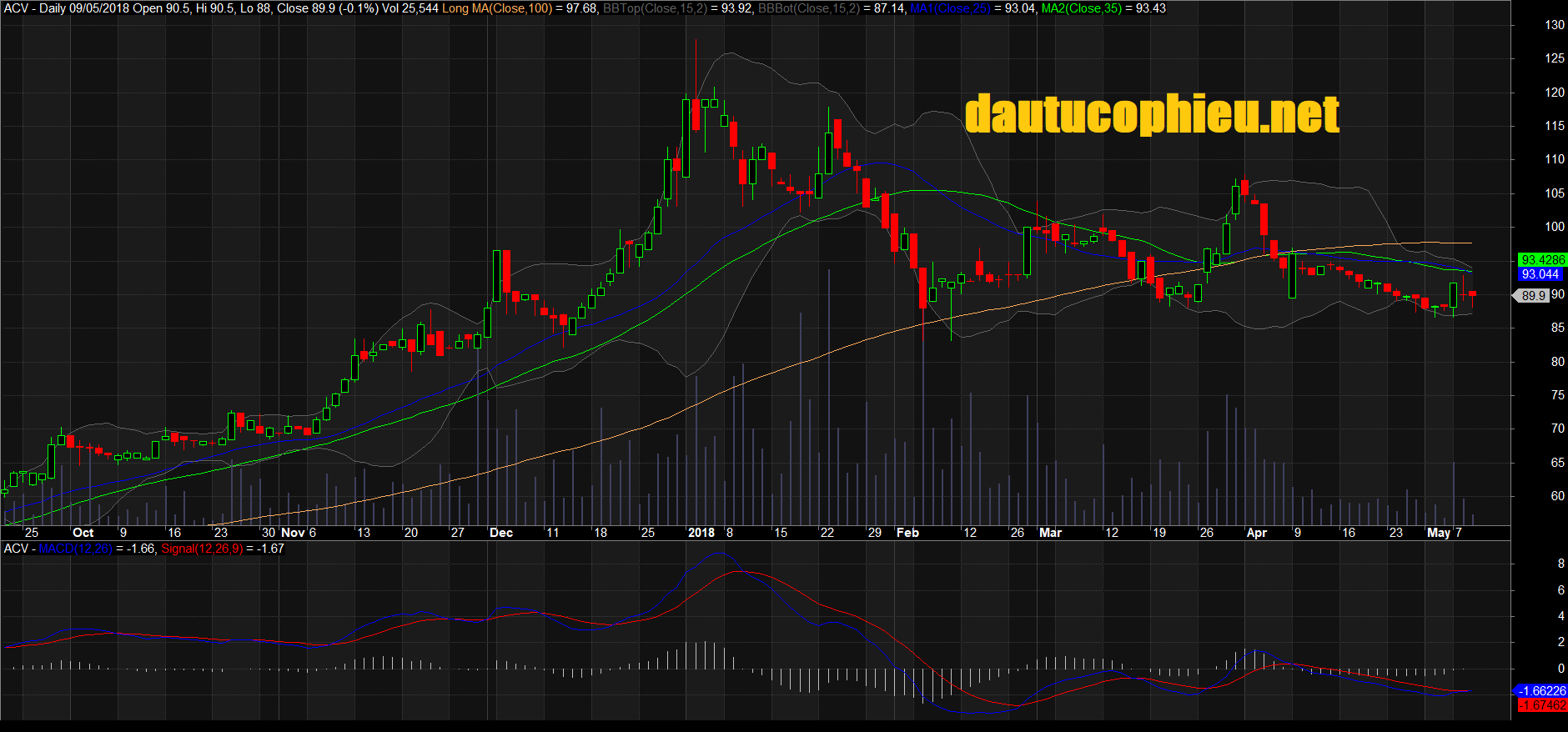Click the grey 89.9 last price marker
The width and height of the screenshot is (1568, 732).
(1532, 295)
